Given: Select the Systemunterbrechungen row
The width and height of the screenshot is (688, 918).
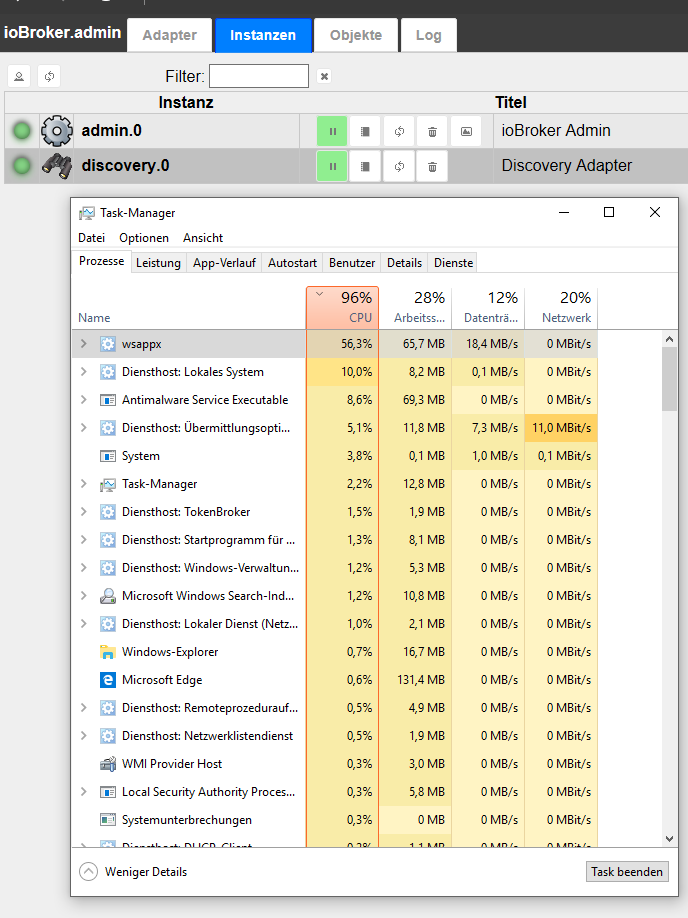Looking at the screenshot, I should (335, 820).
